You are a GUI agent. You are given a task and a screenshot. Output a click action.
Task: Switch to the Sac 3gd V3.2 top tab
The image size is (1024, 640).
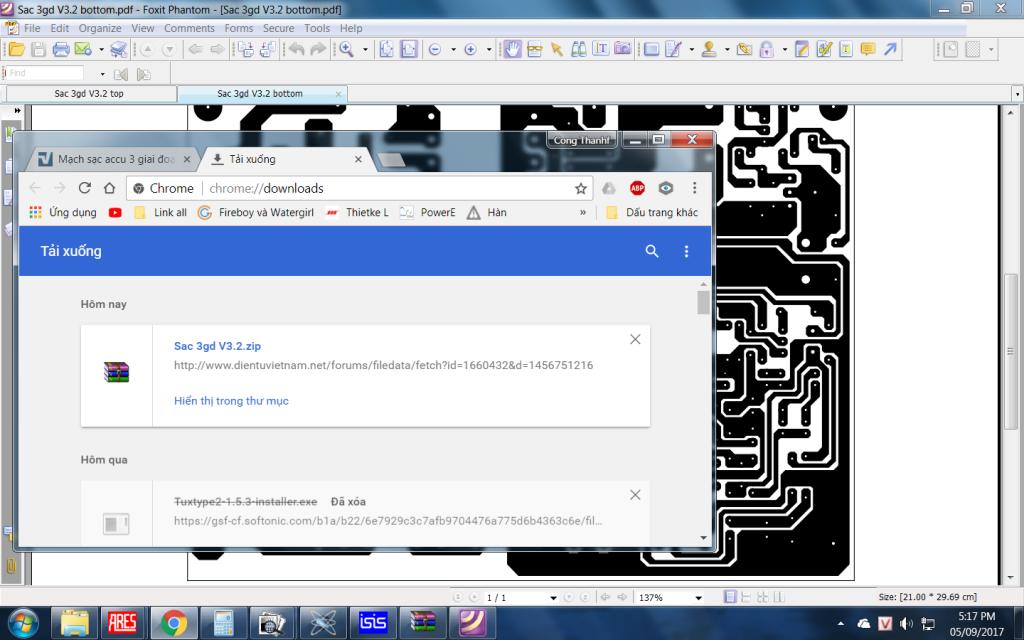pyautogui.click(x=91, y=93)
